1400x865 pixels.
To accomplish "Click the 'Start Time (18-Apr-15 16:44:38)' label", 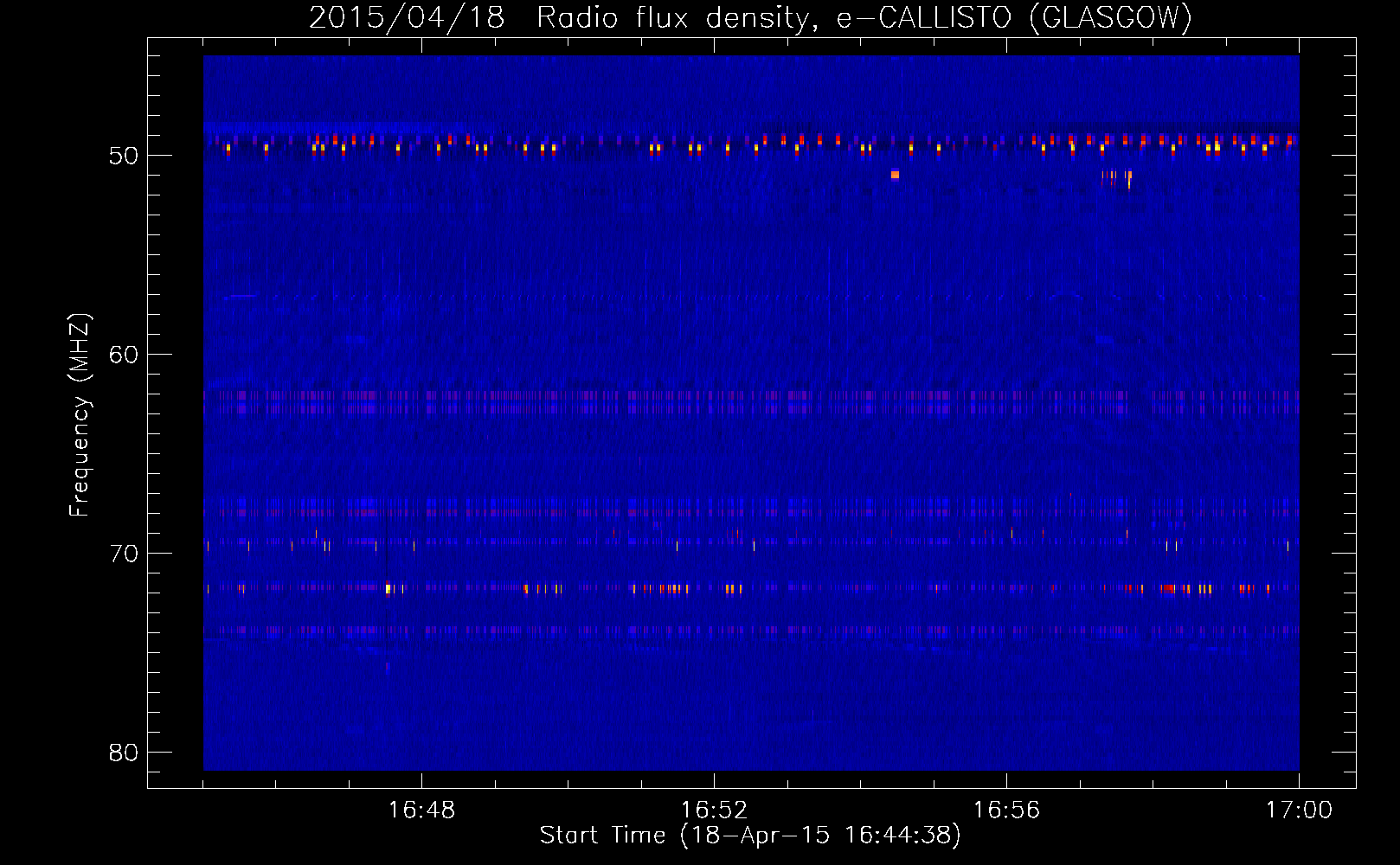I will coord(750,835).
